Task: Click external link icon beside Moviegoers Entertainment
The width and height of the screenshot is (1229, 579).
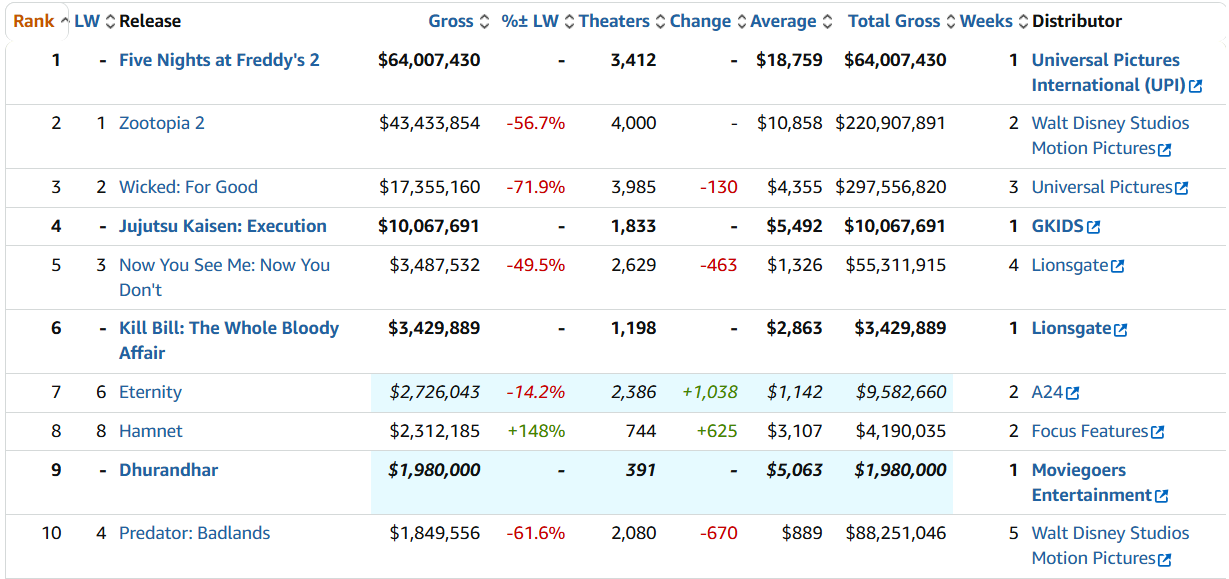Action: (x=1162, y=496)
